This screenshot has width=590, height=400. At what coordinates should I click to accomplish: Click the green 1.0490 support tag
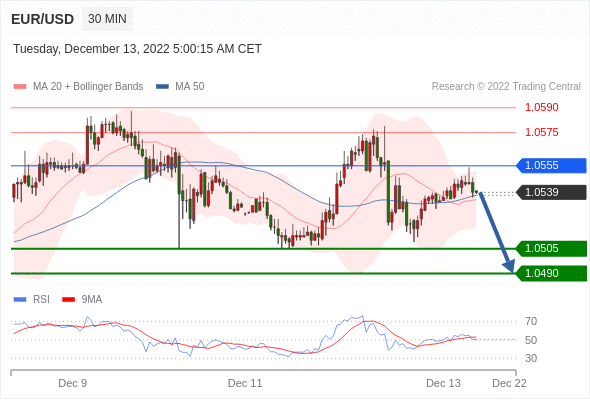tap(551, 274)
